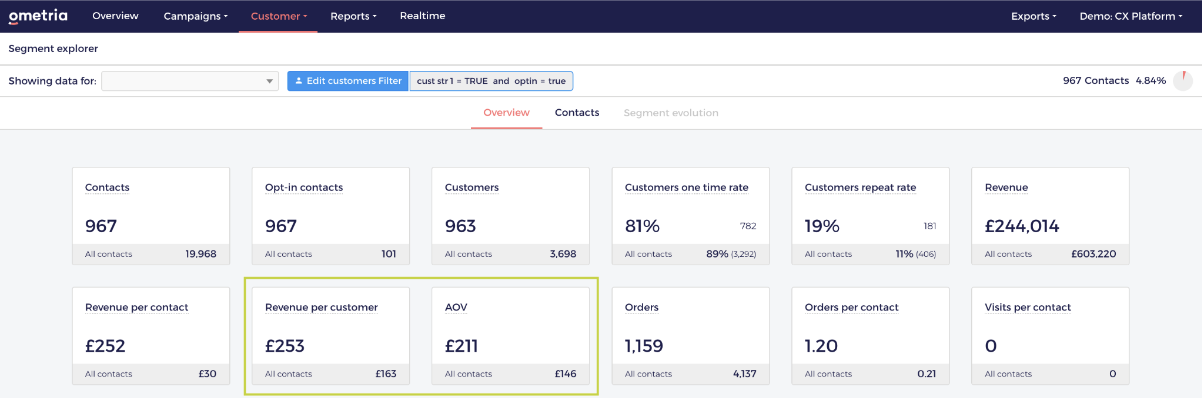1202x398 pixels.
Task: Click all-contacts revenue £603,220
Action: 1094,254
